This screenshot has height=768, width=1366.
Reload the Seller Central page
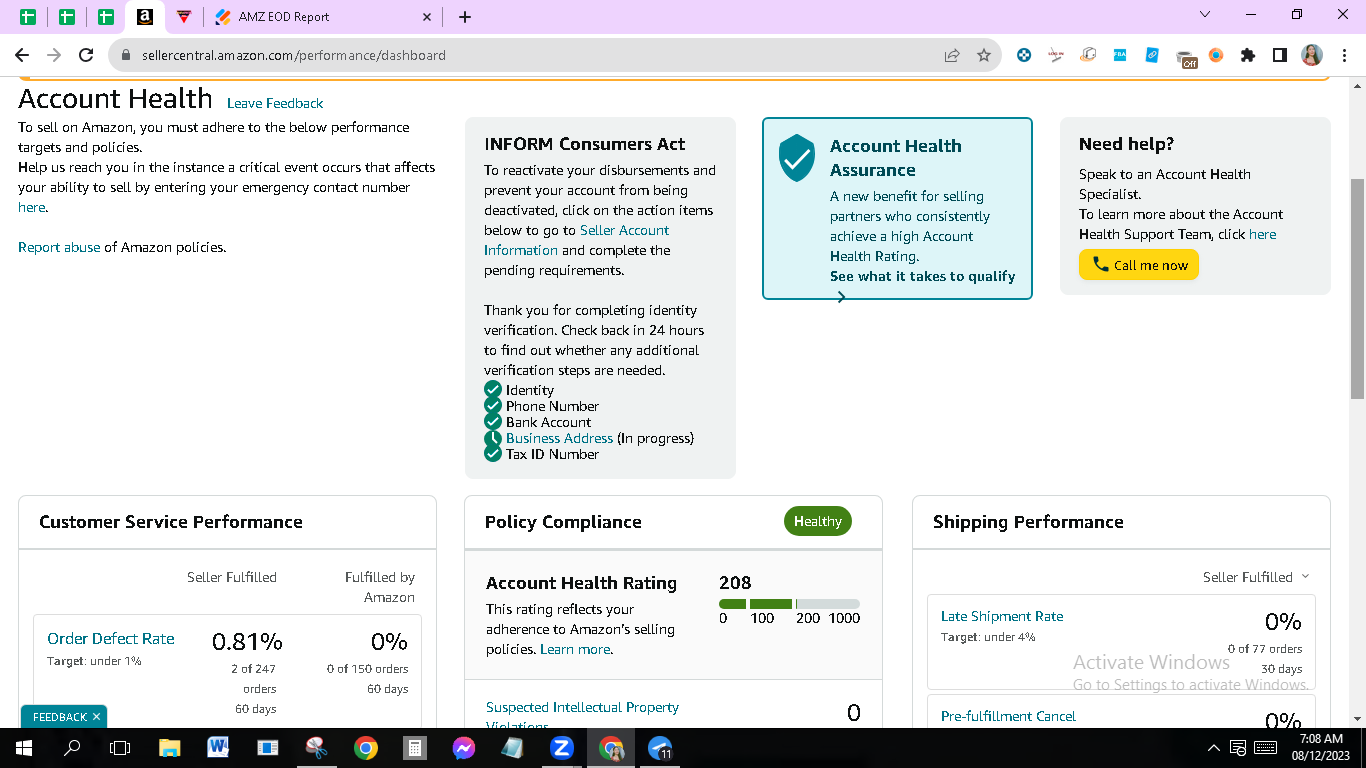tap(86, 56)
